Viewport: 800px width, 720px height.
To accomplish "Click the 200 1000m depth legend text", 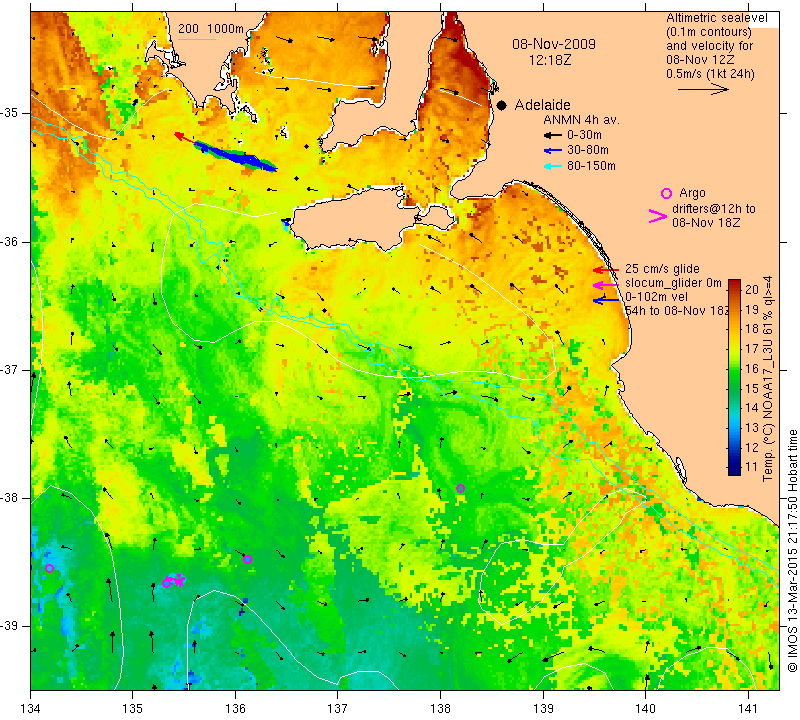I will tap(211, 29).
